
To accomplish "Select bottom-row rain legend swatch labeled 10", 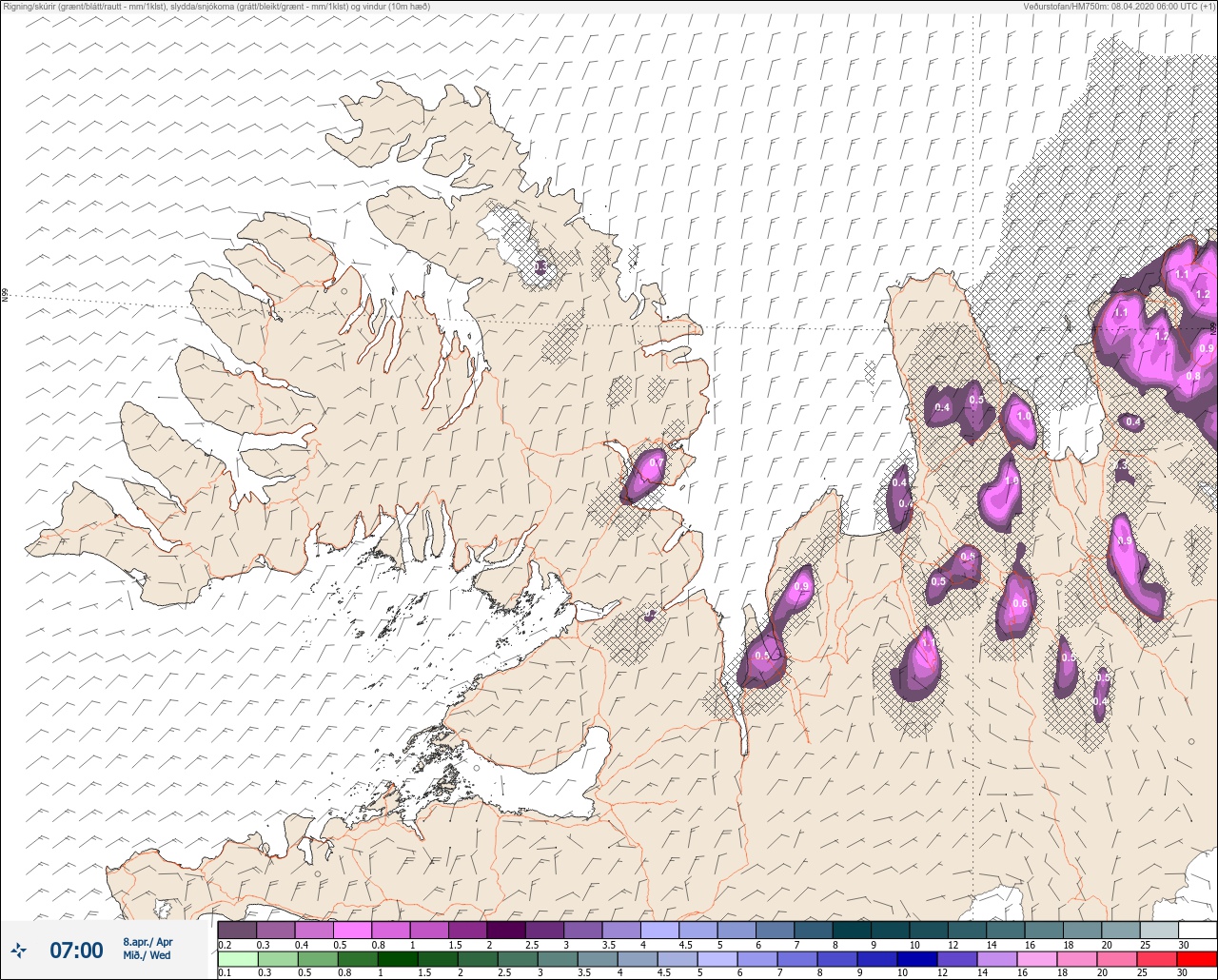I will [x=917, y=958].
